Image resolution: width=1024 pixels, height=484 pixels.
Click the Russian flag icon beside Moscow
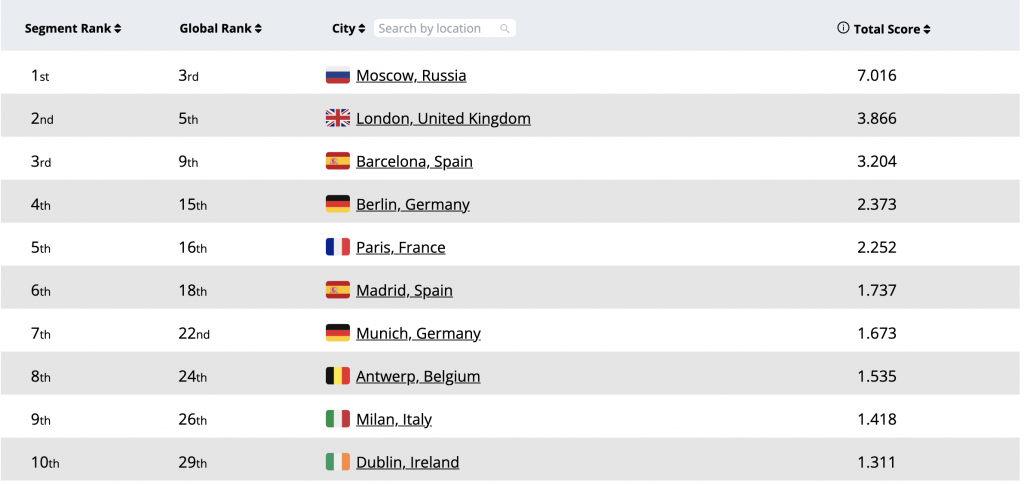[x=338, y=76]
